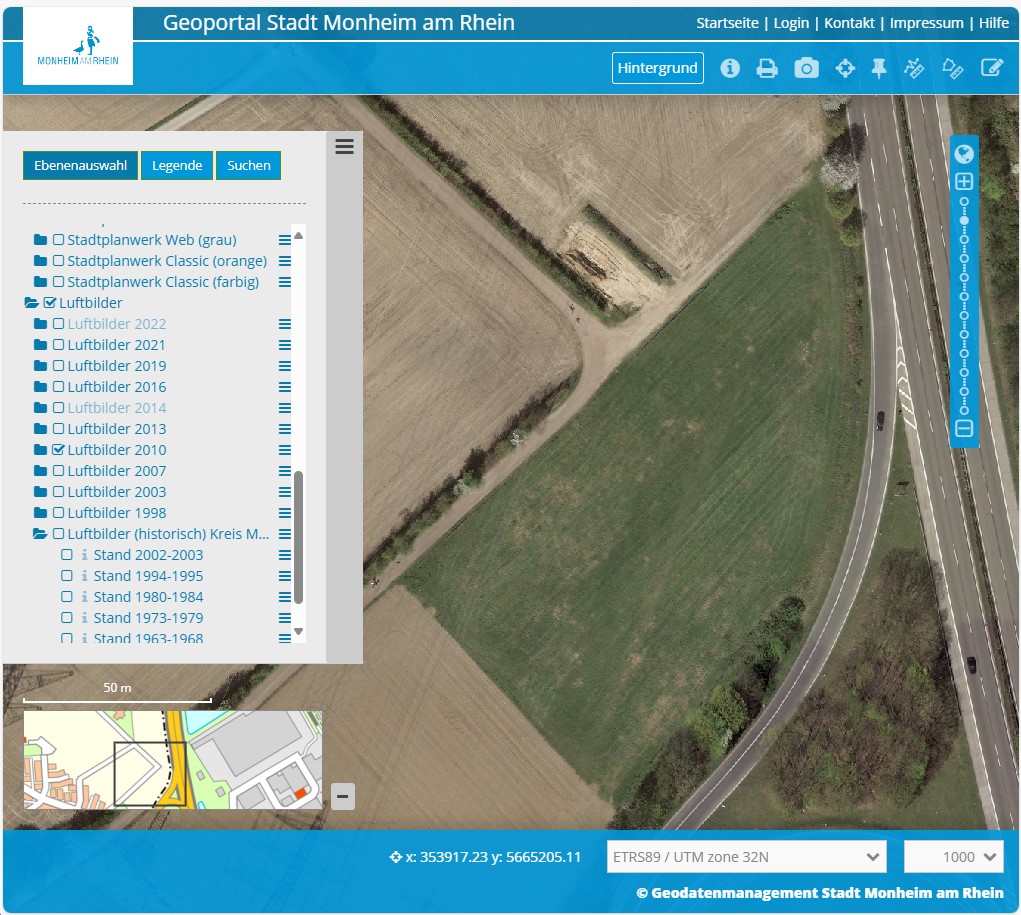
Task: Click the crosshair coordinate icon in the toolbar
Action: coord(845,68)
